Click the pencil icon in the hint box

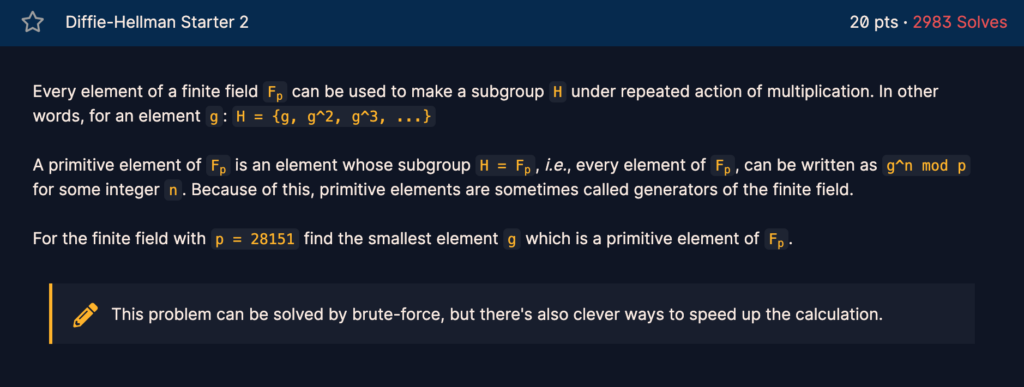[x=86, y=315]
